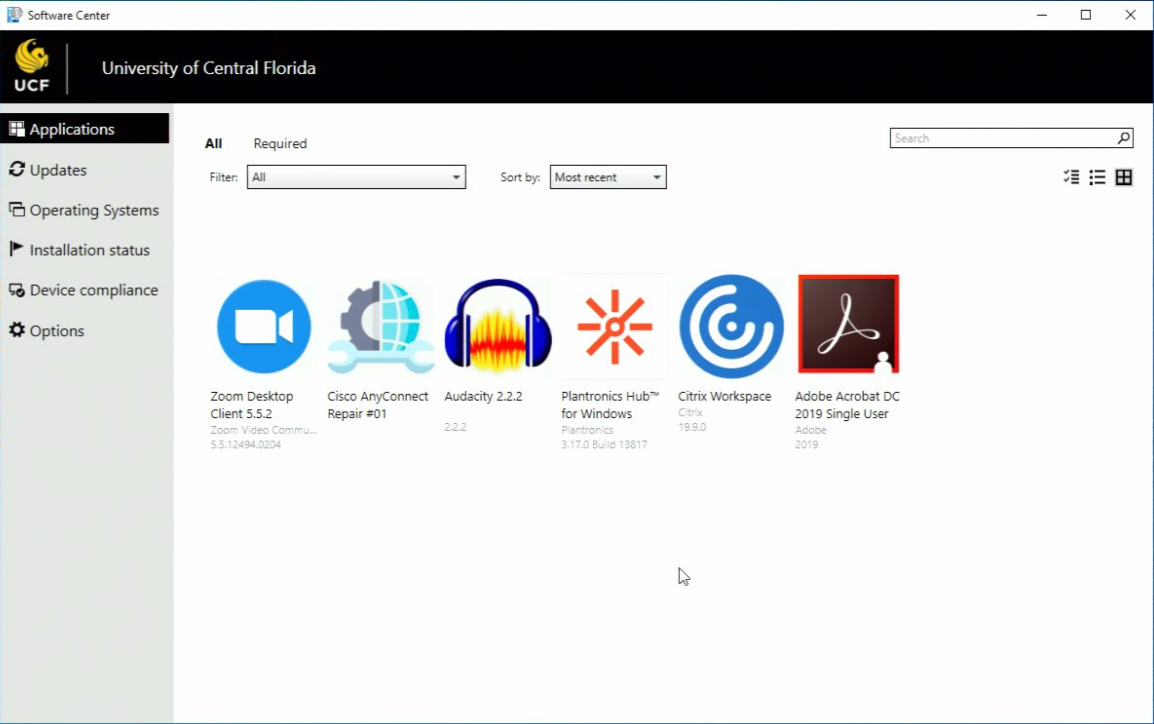
Task: Click the Zoom Video Commu... publisher text
Action: (263, 430)
